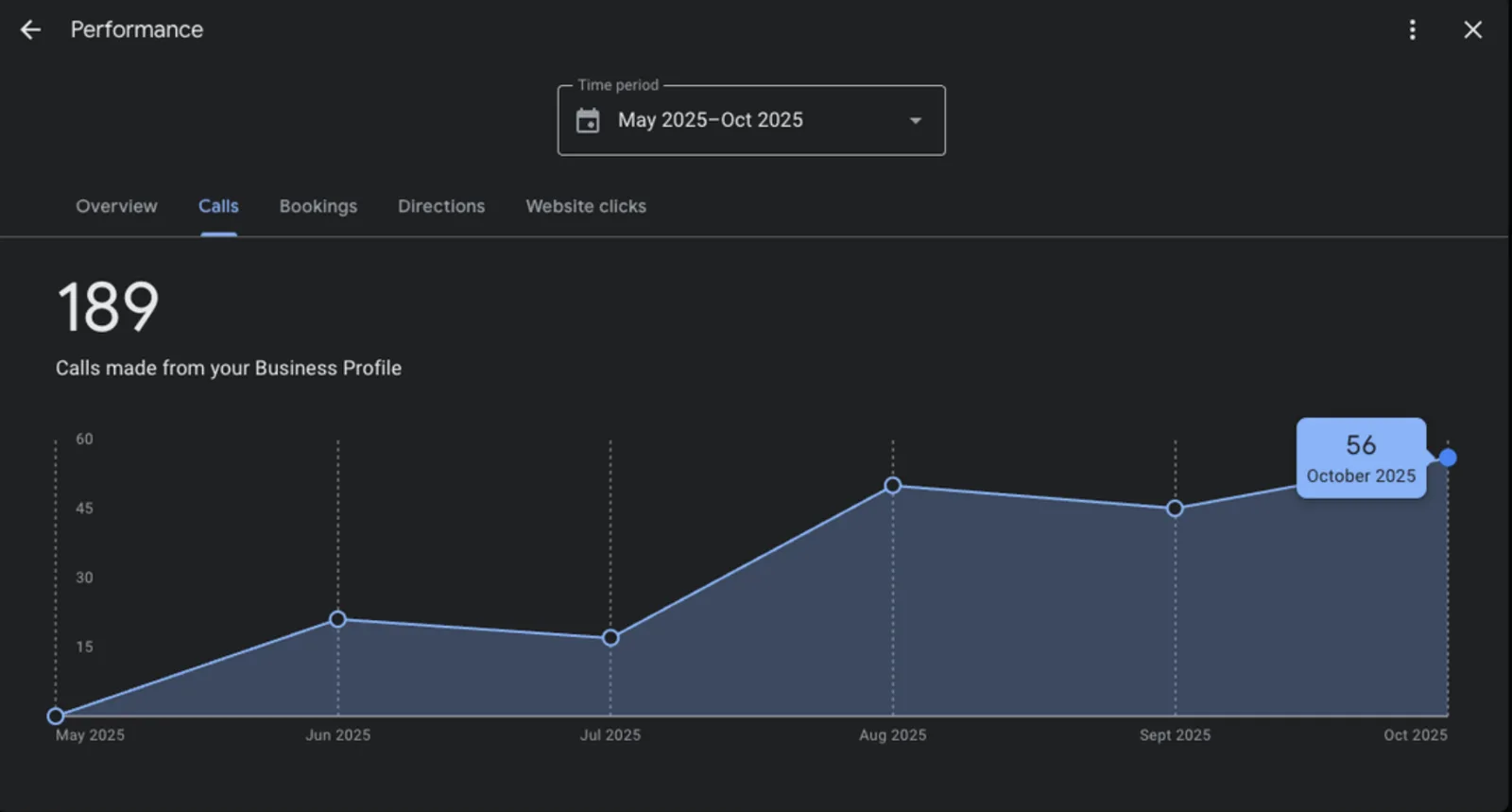Click the 'Aug 2025' axis label
Screen dimensions: 1512x812
pyautogui.click(x=893, y=735)
